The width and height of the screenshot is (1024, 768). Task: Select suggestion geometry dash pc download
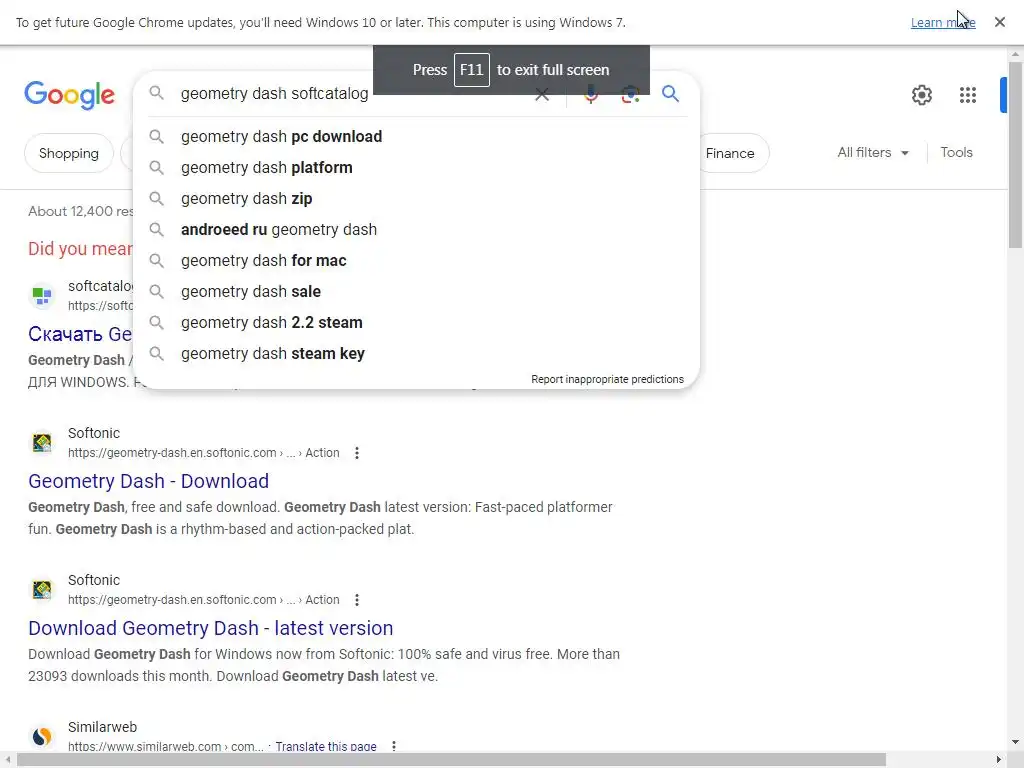[417, 136]
